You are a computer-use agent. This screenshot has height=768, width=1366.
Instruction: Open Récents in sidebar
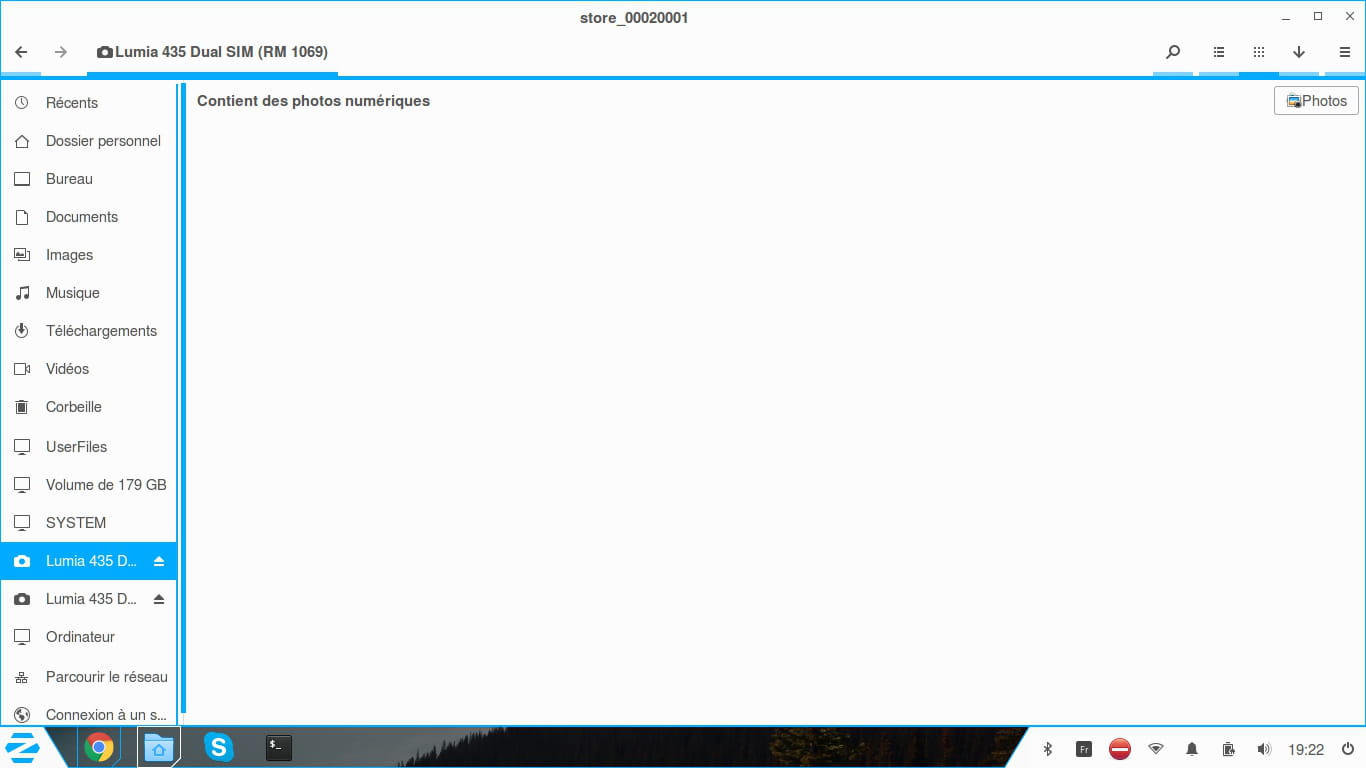pyautogui.click(x=88, y=103)
